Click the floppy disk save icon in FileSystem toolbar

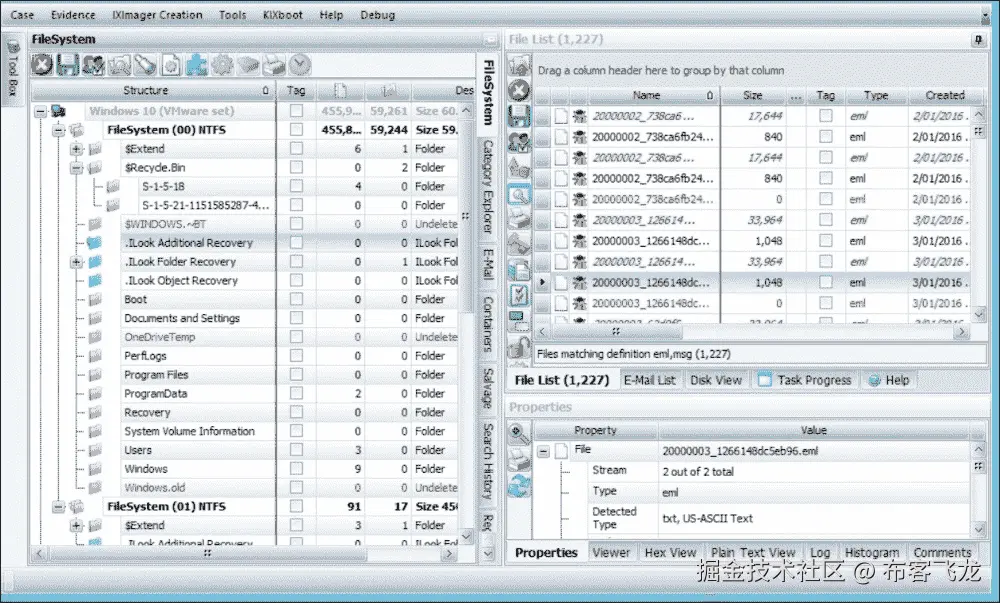click(x=68, y=65)
